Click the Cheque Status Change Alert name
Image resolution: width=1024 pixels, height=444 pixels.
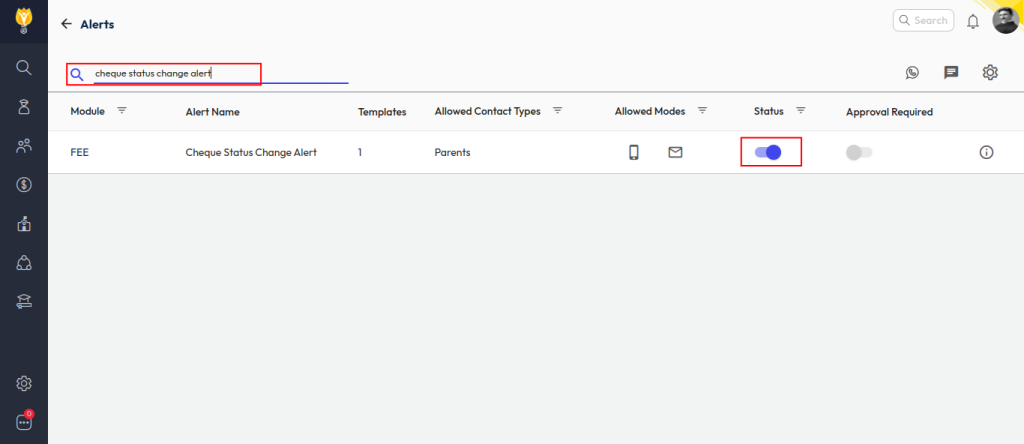tap(251, 152)
